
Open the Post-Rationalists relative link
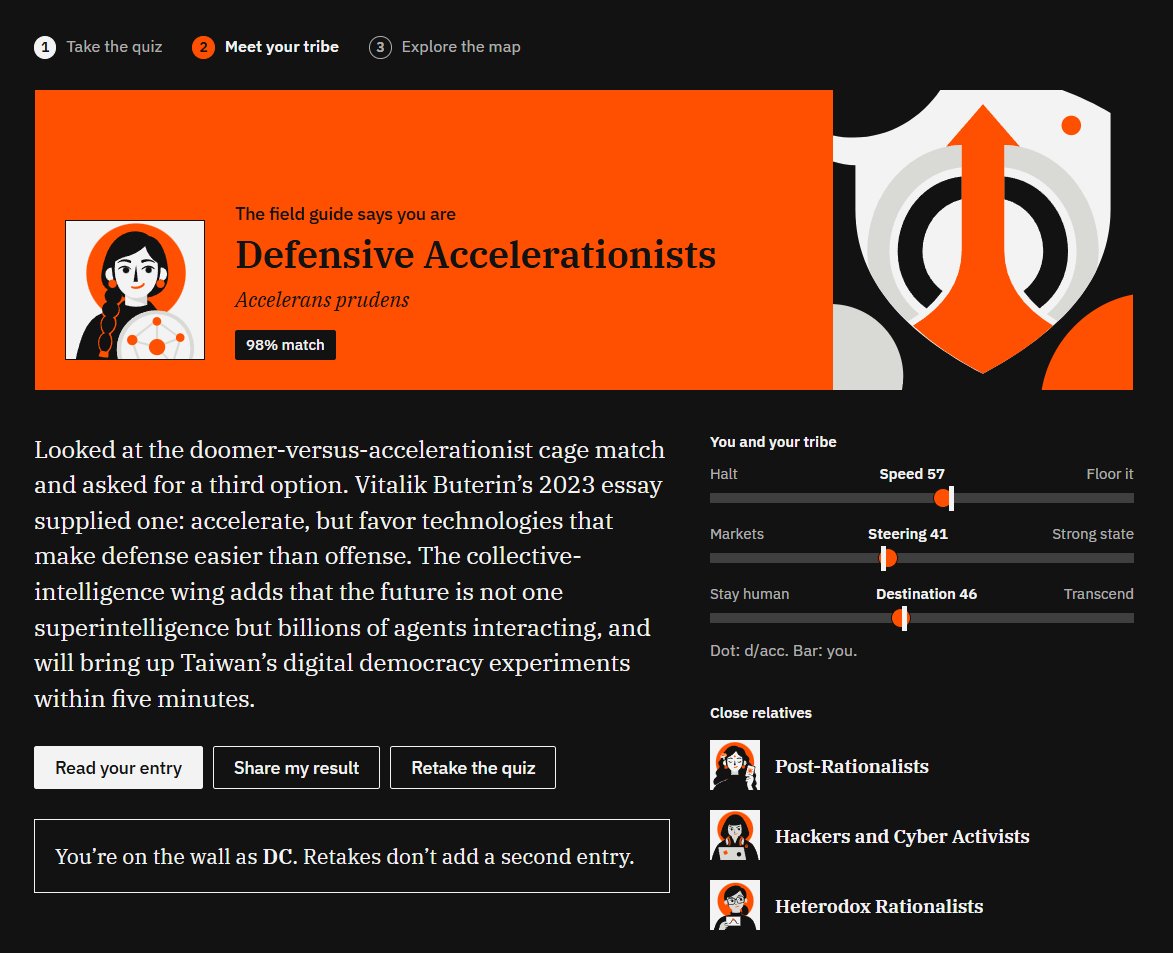pos(851,766)
